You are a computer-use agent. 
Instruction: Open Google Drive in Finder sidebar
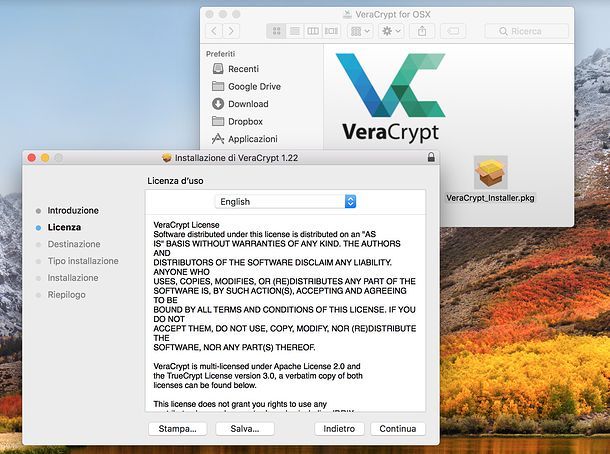click(x=246, y=86)
